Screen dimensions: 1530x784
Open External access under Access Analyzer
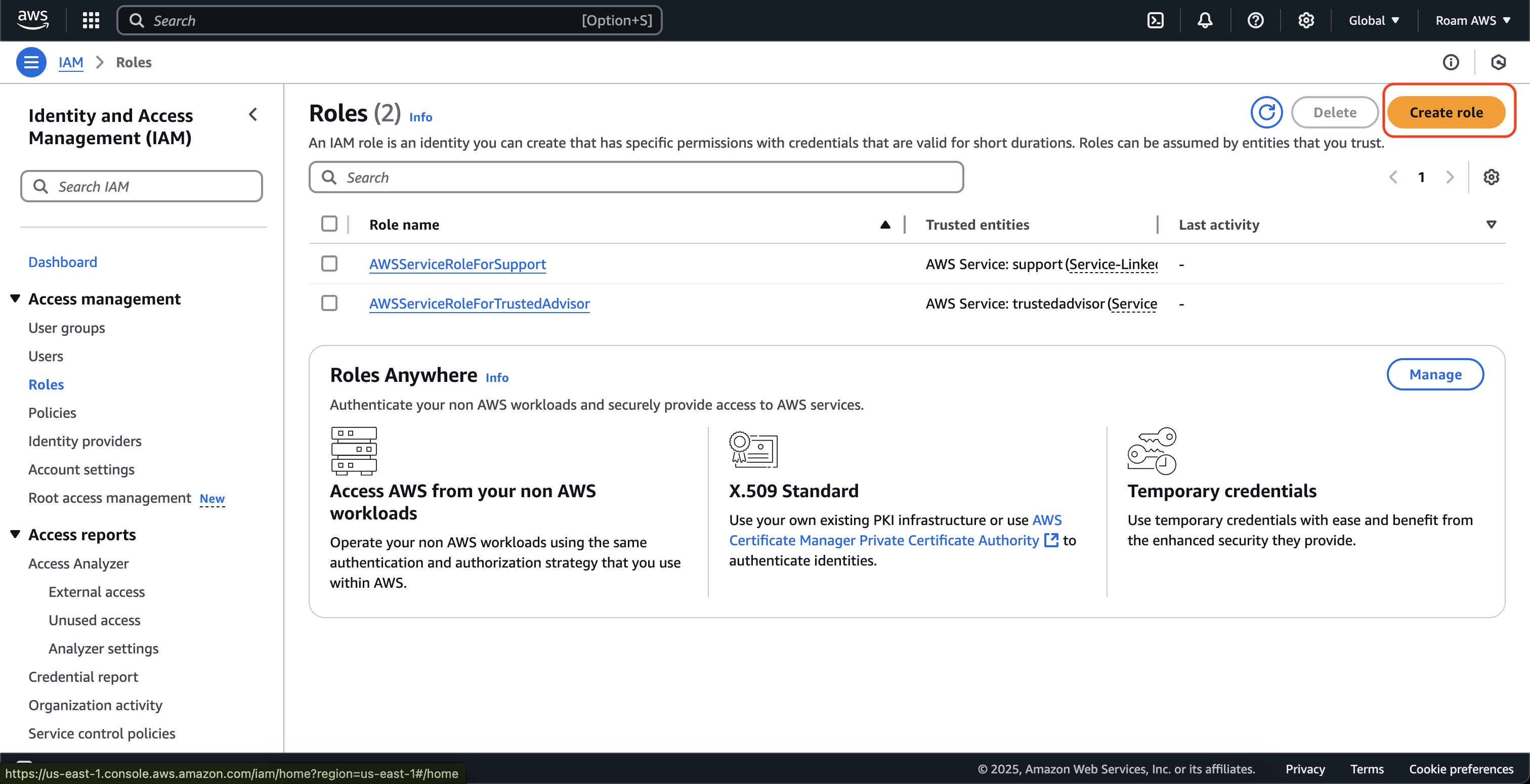click(x=97, y=592)
